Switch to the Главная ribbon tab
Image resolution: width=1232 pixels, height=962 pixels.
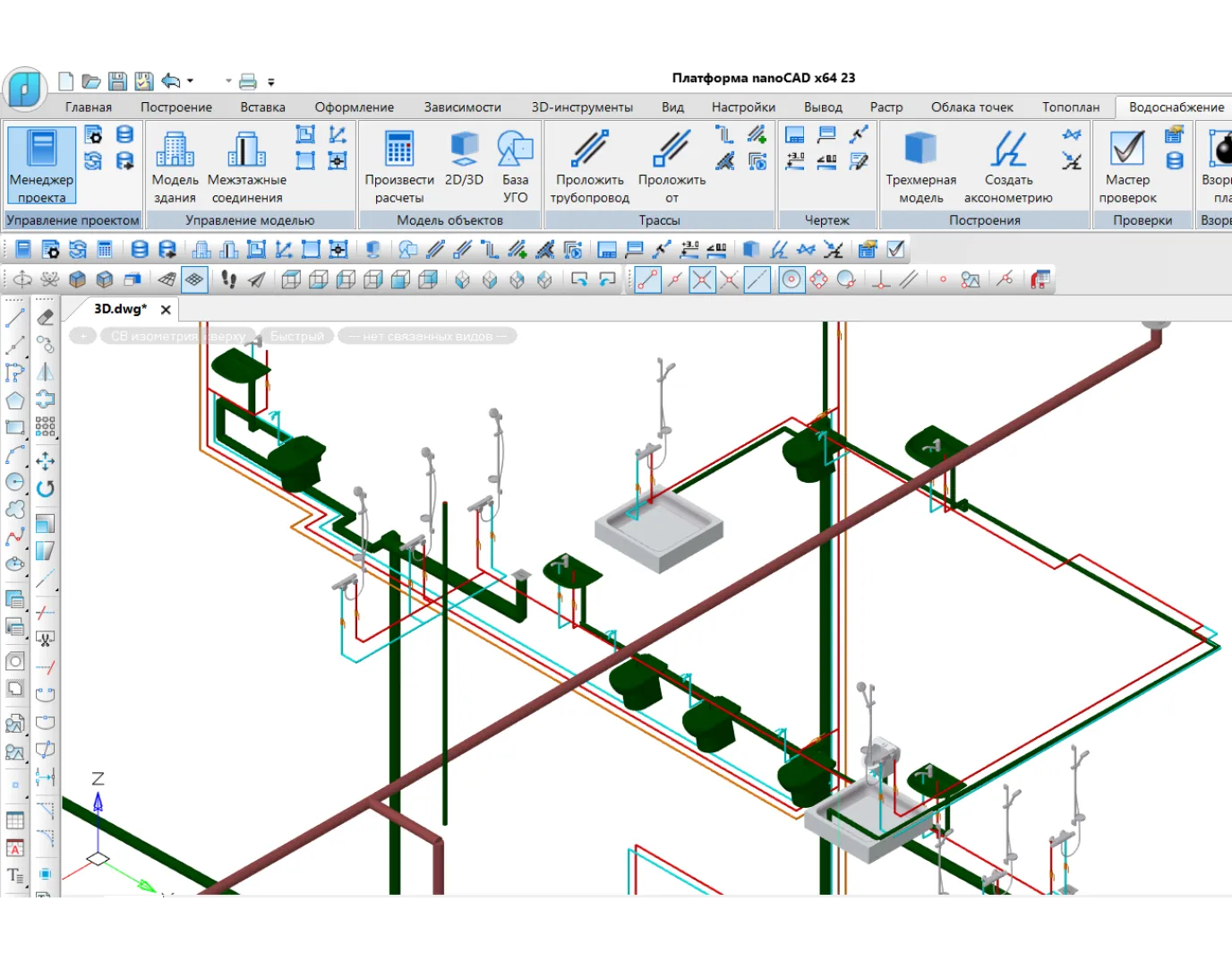pyautogui.click(x=88, y=107)
